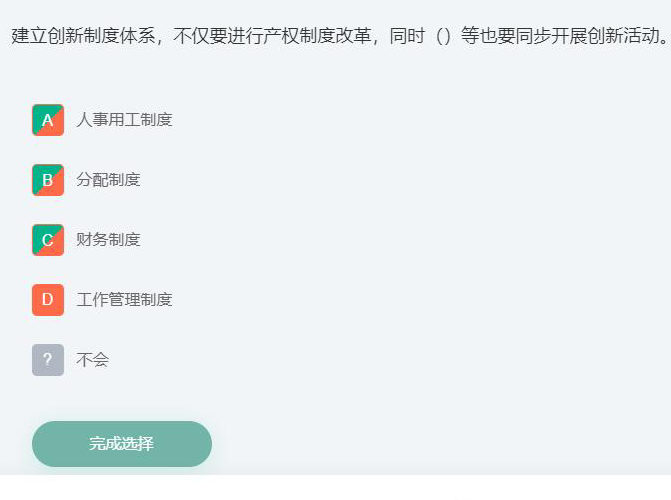Viewport: 671px width, 500px height.
Task: Pick the 不会 (don't know) label
Action: pyautogui.click(x=92, y=359)
